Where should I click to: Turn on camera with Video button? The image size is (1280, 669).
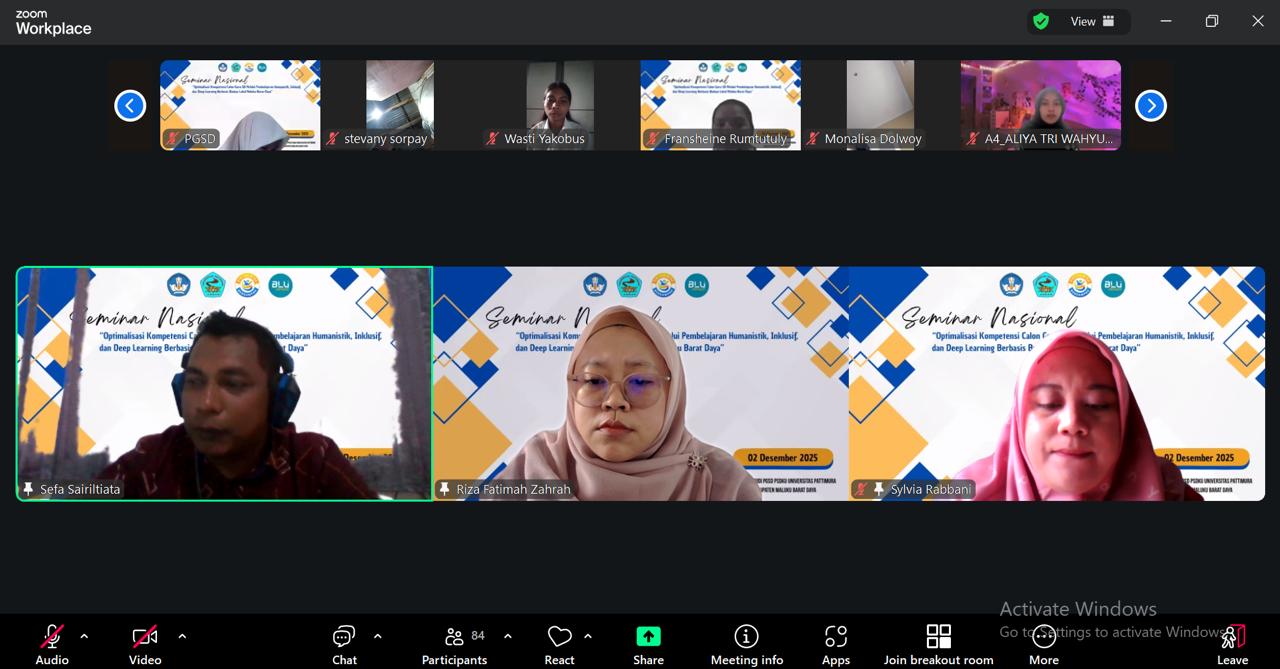click(145, 643)
